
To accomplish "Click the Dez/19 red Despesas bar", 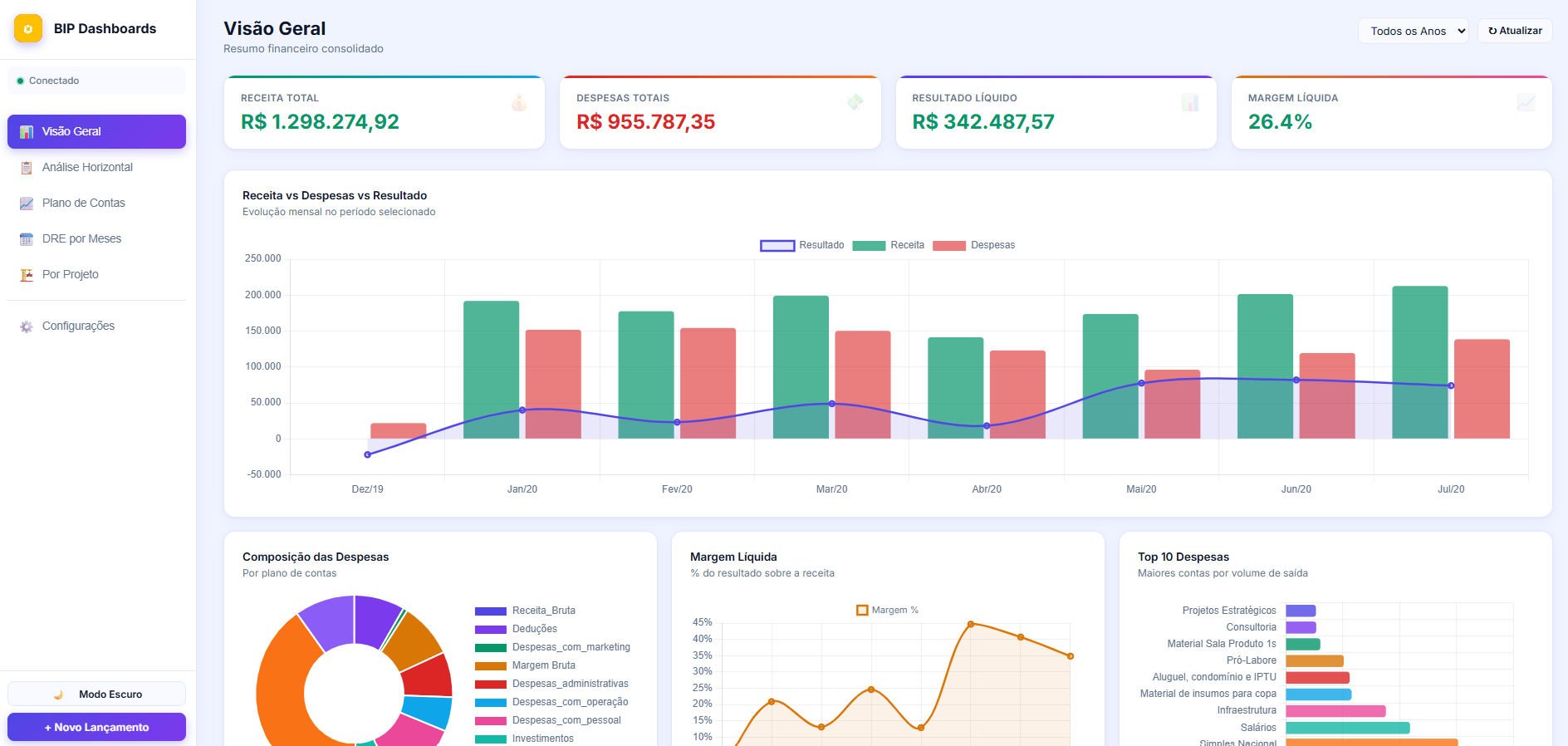I will pos(399,431).
